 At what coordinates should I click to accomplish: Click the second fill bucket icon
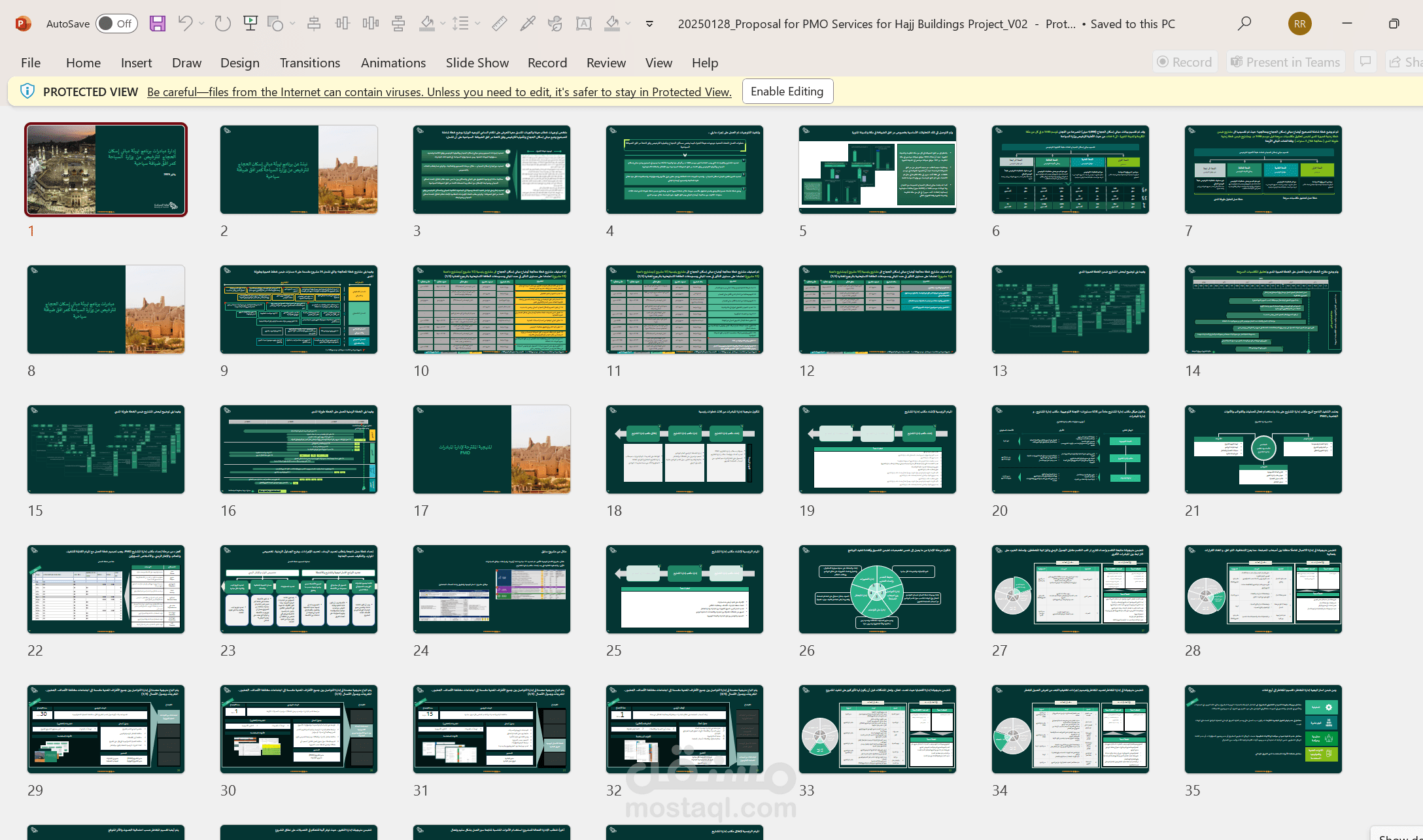[612, 24]
